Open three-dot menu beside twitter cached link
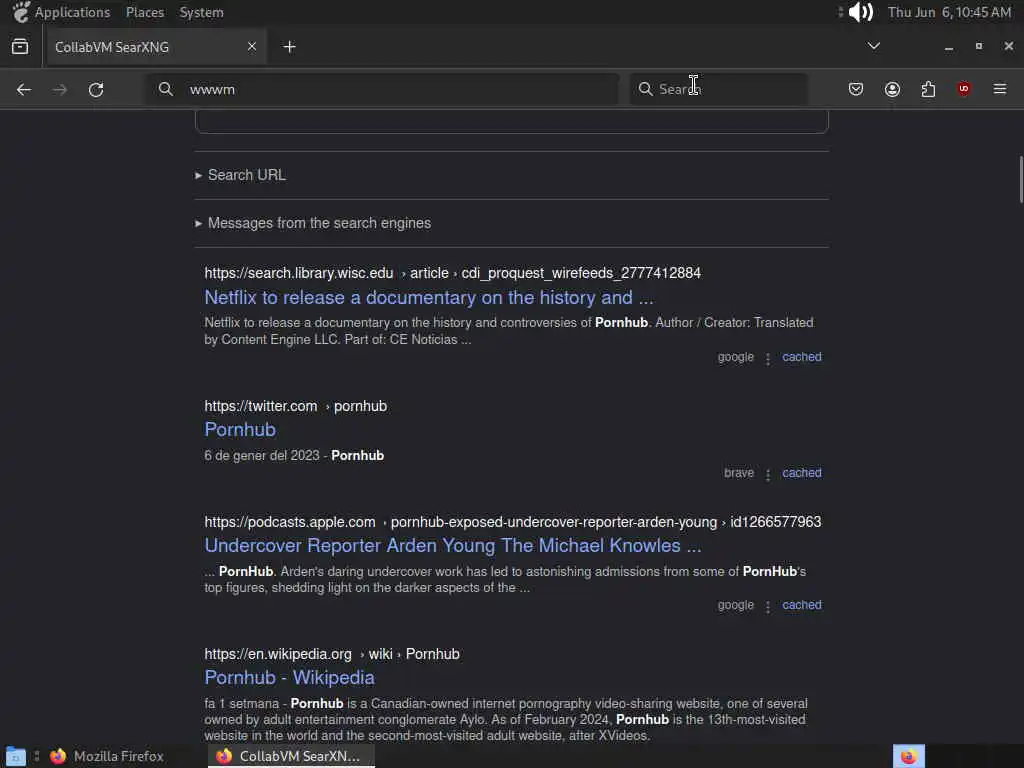 point(768,474)
